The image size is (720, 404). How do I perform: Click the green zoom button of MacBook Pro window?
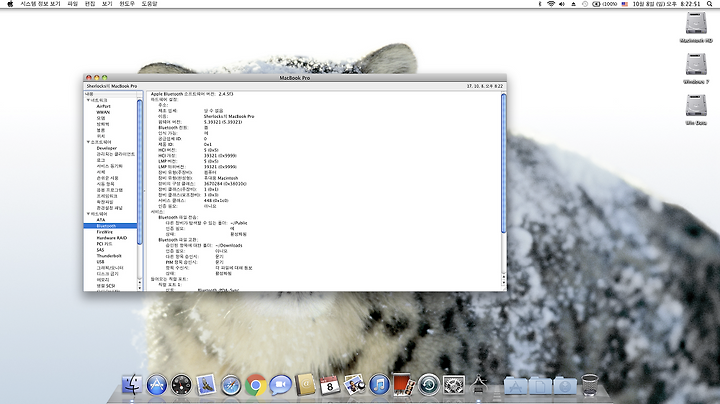coord(104,78)
